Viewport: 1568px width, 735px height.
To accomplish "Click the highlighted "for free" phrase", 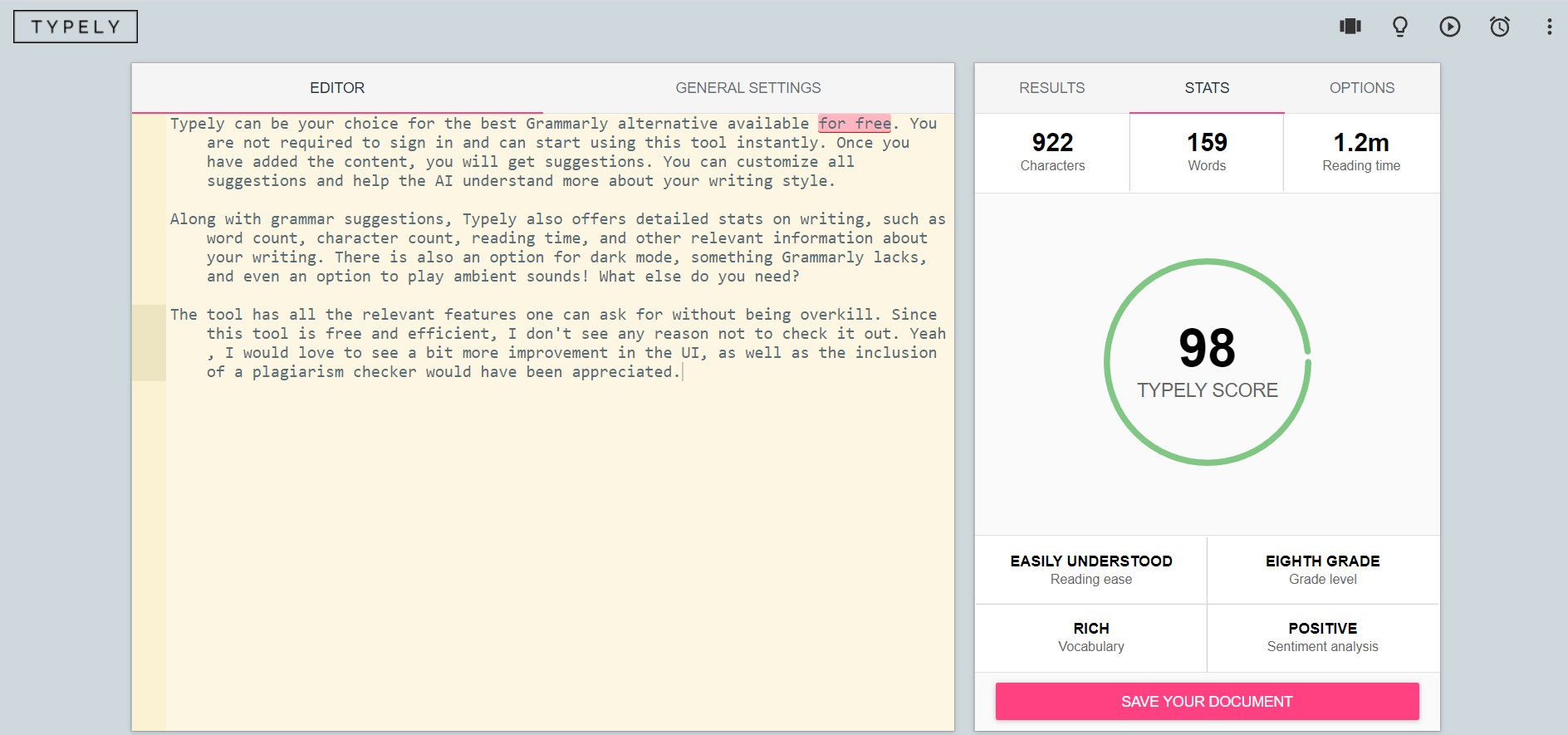I will pos(855,124).
